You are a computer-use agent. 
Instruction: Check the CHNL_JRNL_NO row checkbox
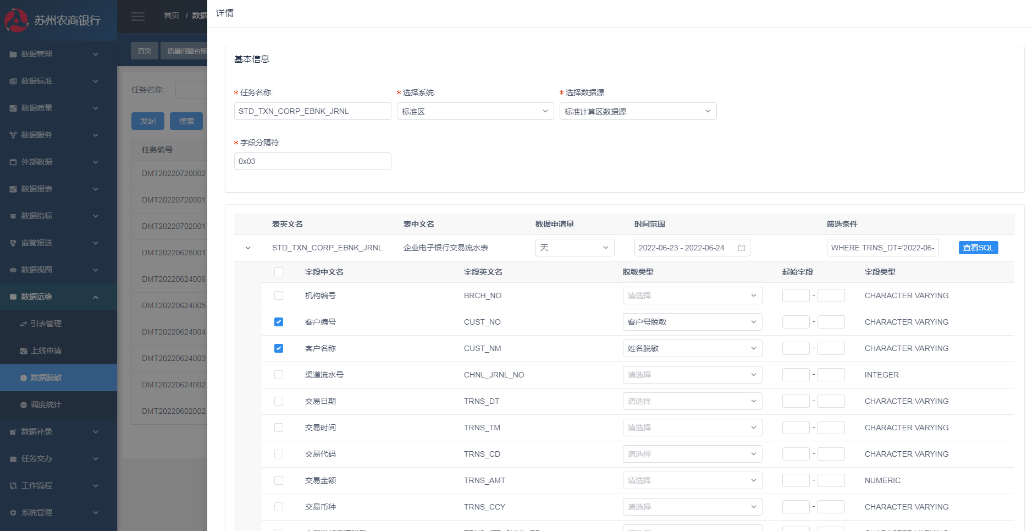tap(278, 375)
